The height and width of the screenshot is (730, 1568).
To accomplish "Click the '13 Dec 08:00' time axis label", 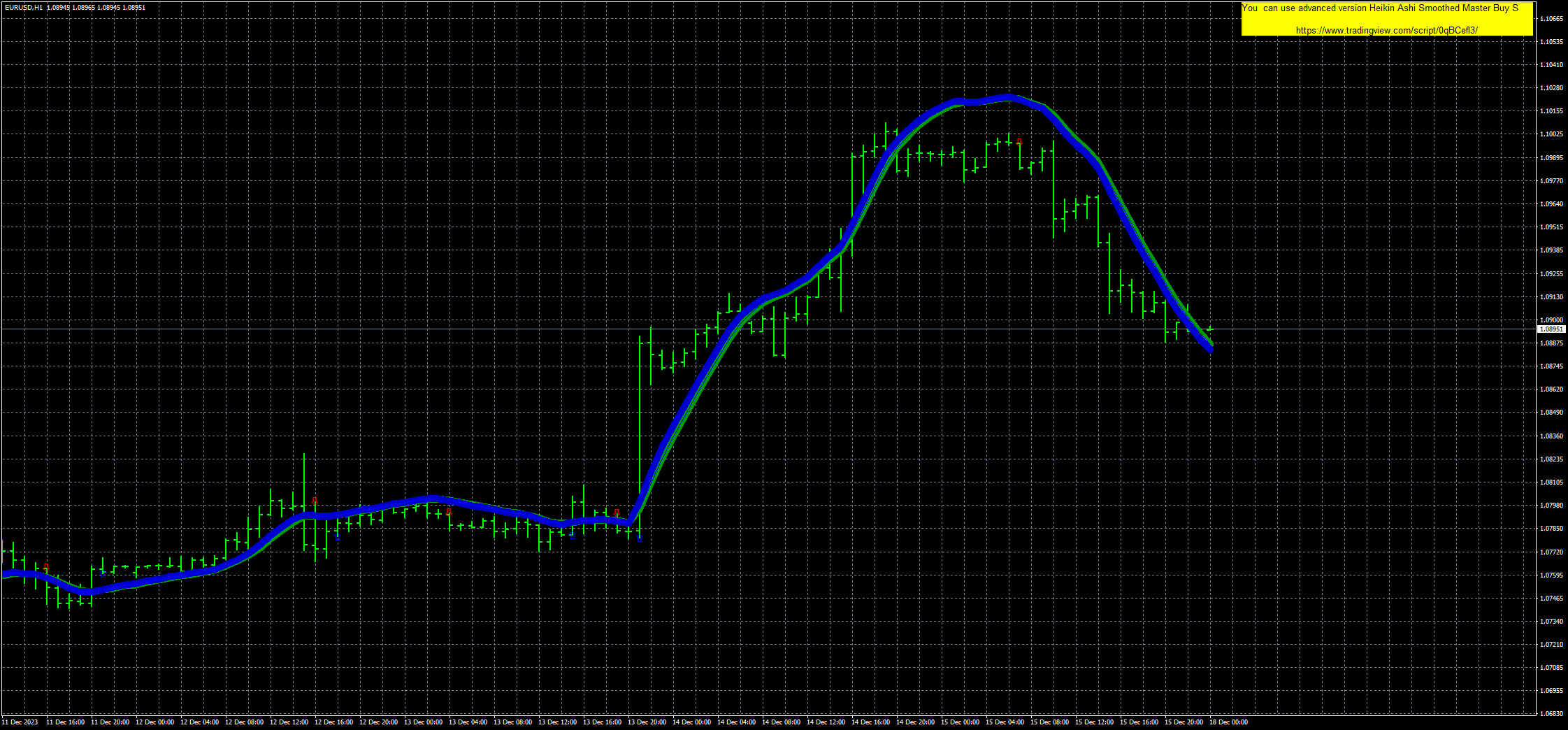I will tap(512, 722).
